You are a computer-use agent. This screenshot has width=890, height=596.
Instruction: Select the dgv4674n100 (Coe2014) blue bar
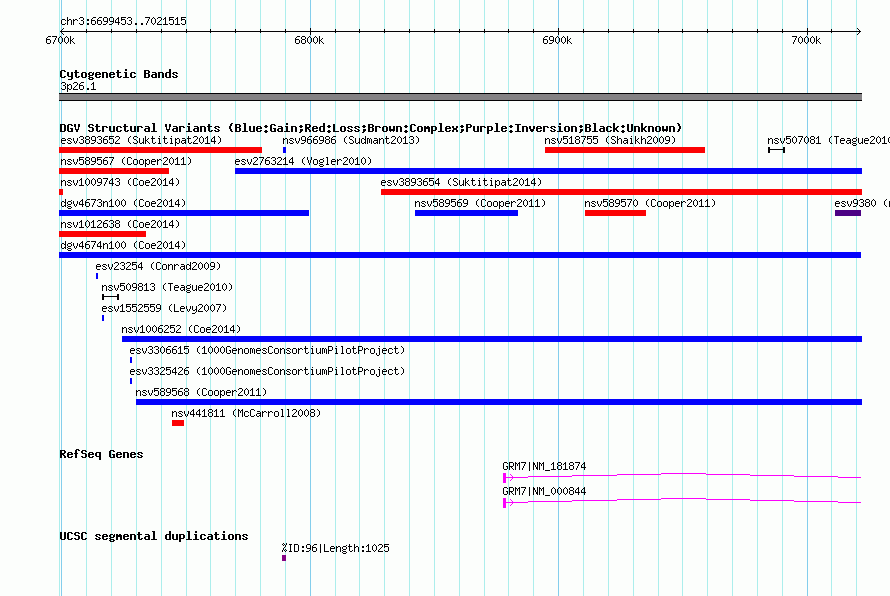pyautogui.click(x=460, y=255)
